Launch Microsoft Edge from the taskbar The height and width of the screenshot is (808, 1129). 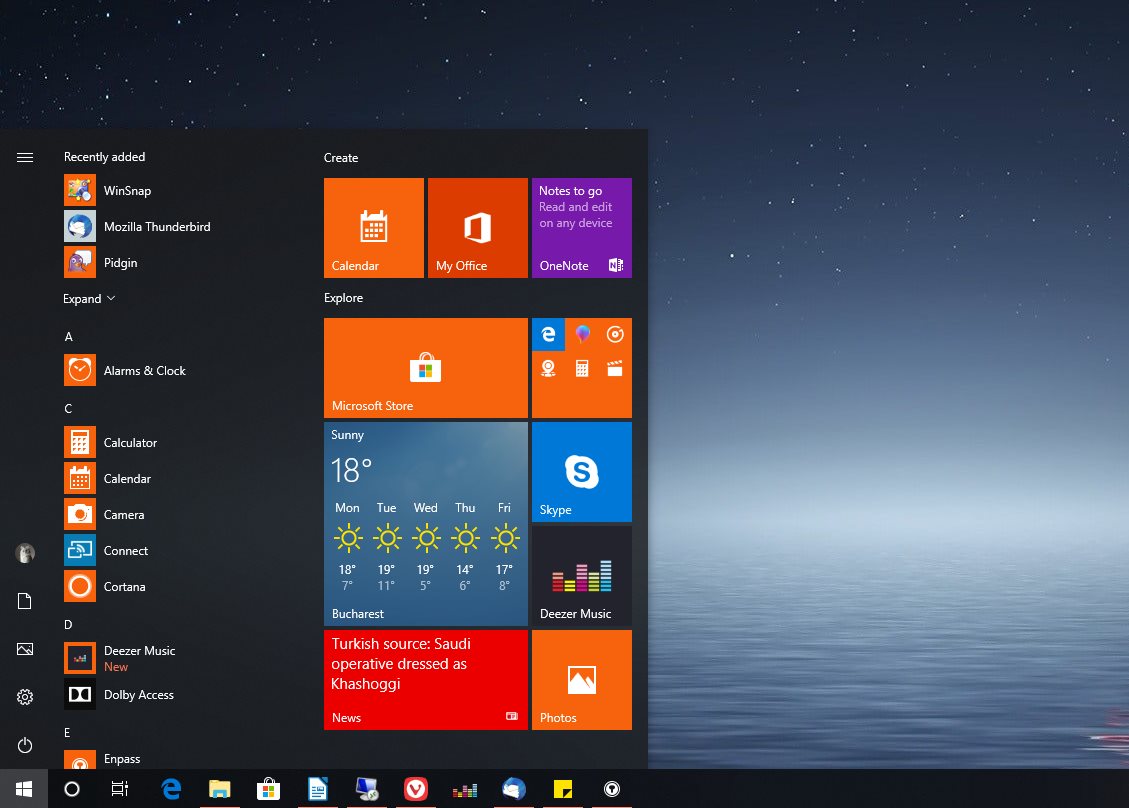(171, 789)
